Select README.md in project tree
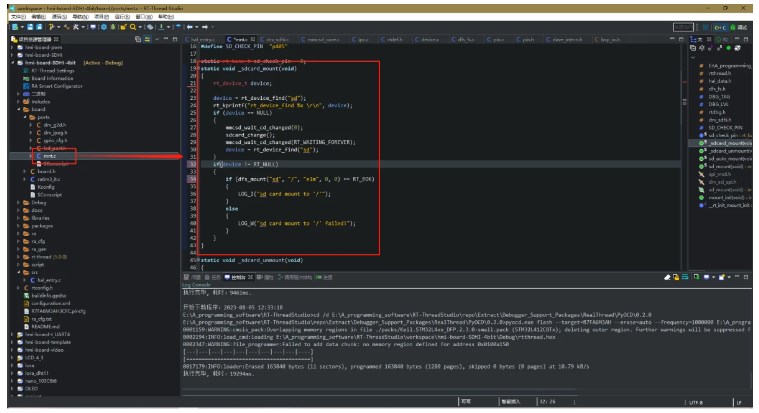759x413 pixels. pyautogui.click(x=45, y=326)
